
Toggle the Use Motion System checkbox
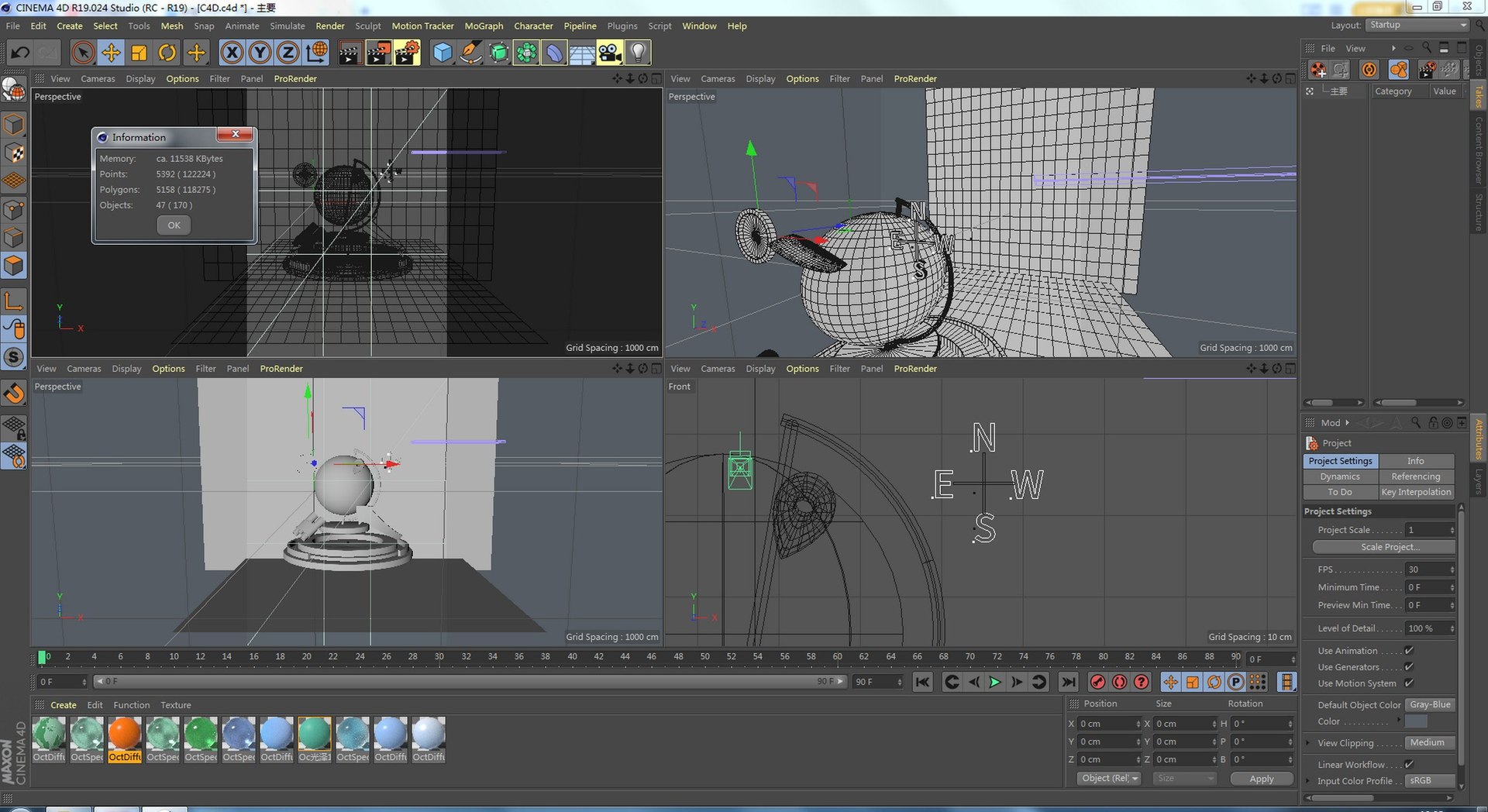pos(1409,683)
